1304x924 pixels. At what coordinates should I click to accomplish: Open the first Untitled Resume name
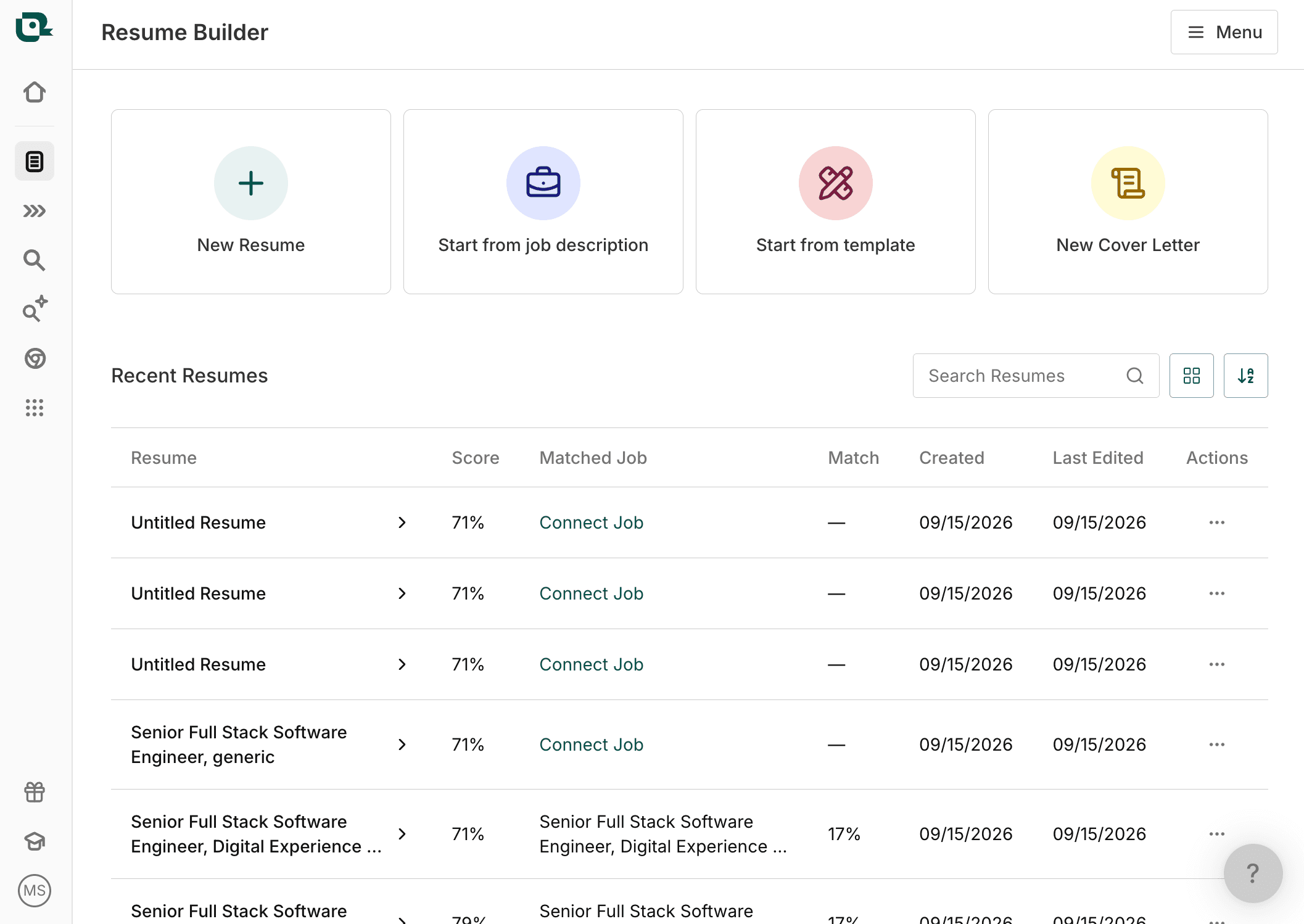tap(198, 522)
